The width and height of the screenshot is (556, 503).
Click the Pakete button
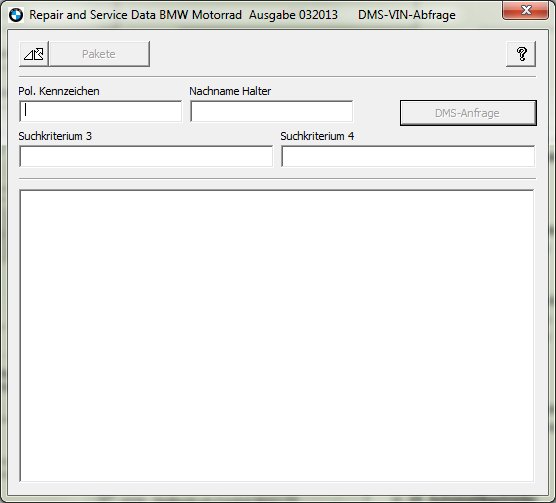[x=99, y=54]
